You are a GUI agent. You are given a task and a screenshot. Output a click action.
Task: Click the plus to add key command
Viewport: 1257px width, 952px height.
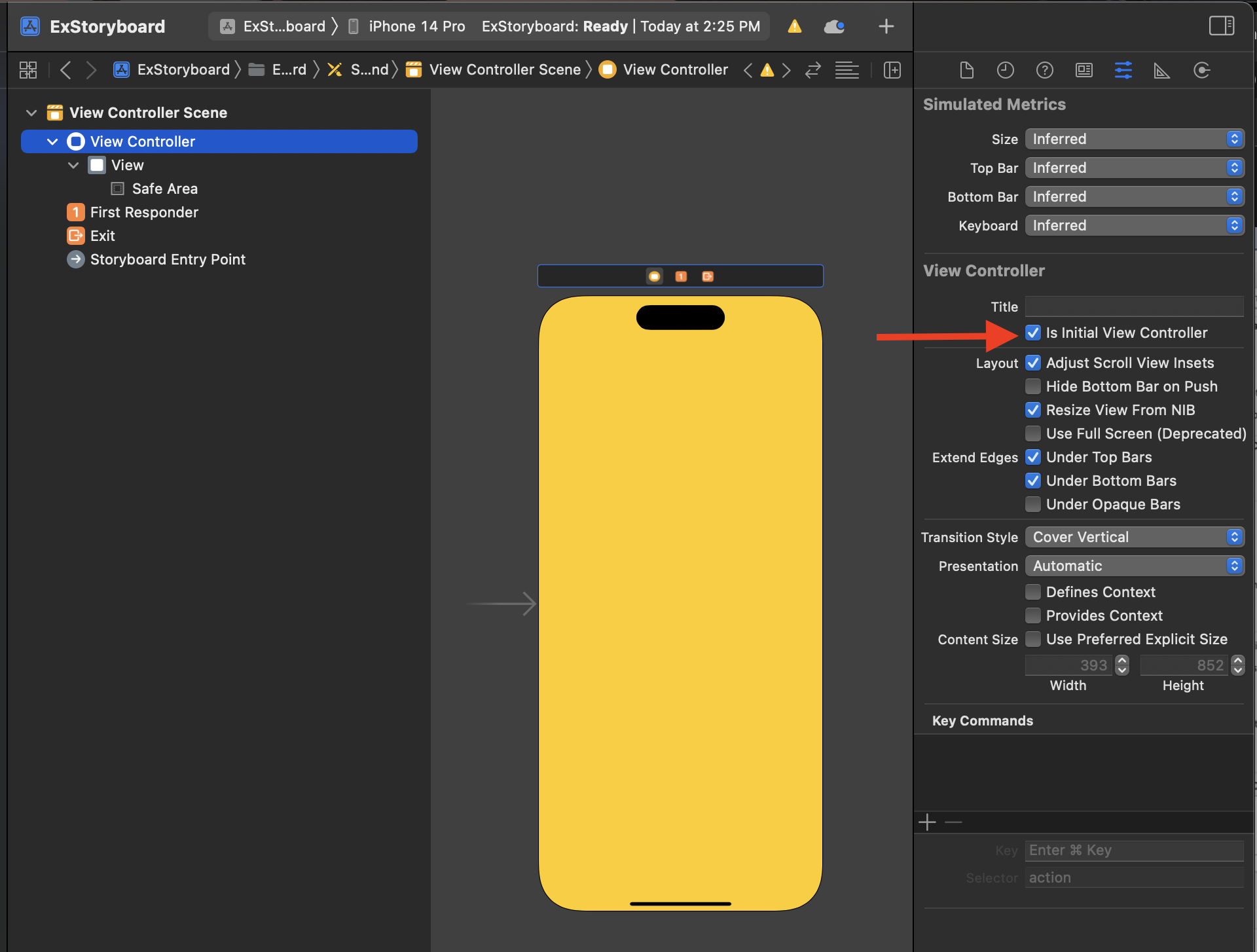[927, 822]
